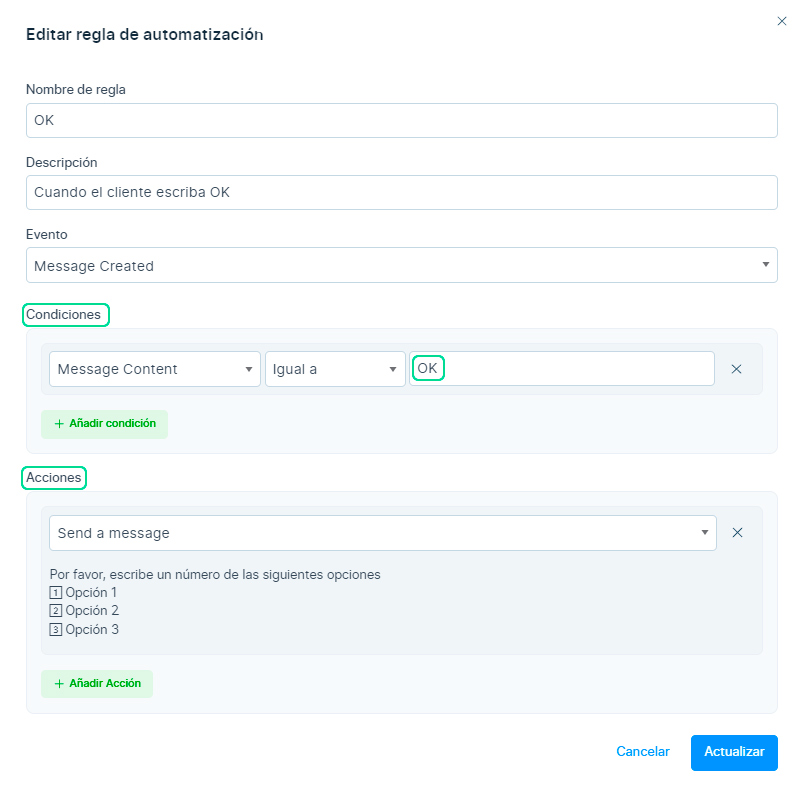Remove the Message Content condition row
Screen dimensions: 800x797
(x=736, y=369)
